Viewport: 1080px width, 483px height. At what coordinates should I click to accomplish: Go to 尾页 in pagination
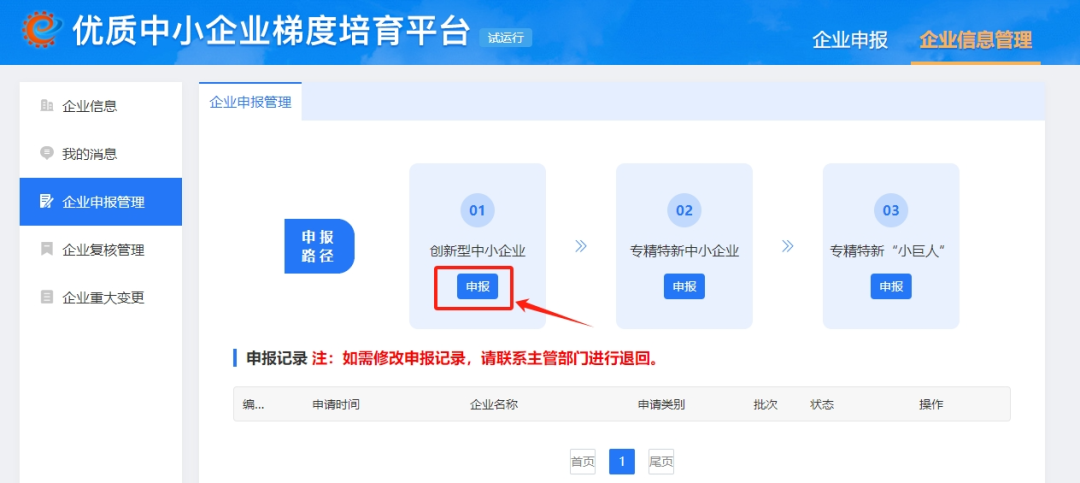click(661, 462)
